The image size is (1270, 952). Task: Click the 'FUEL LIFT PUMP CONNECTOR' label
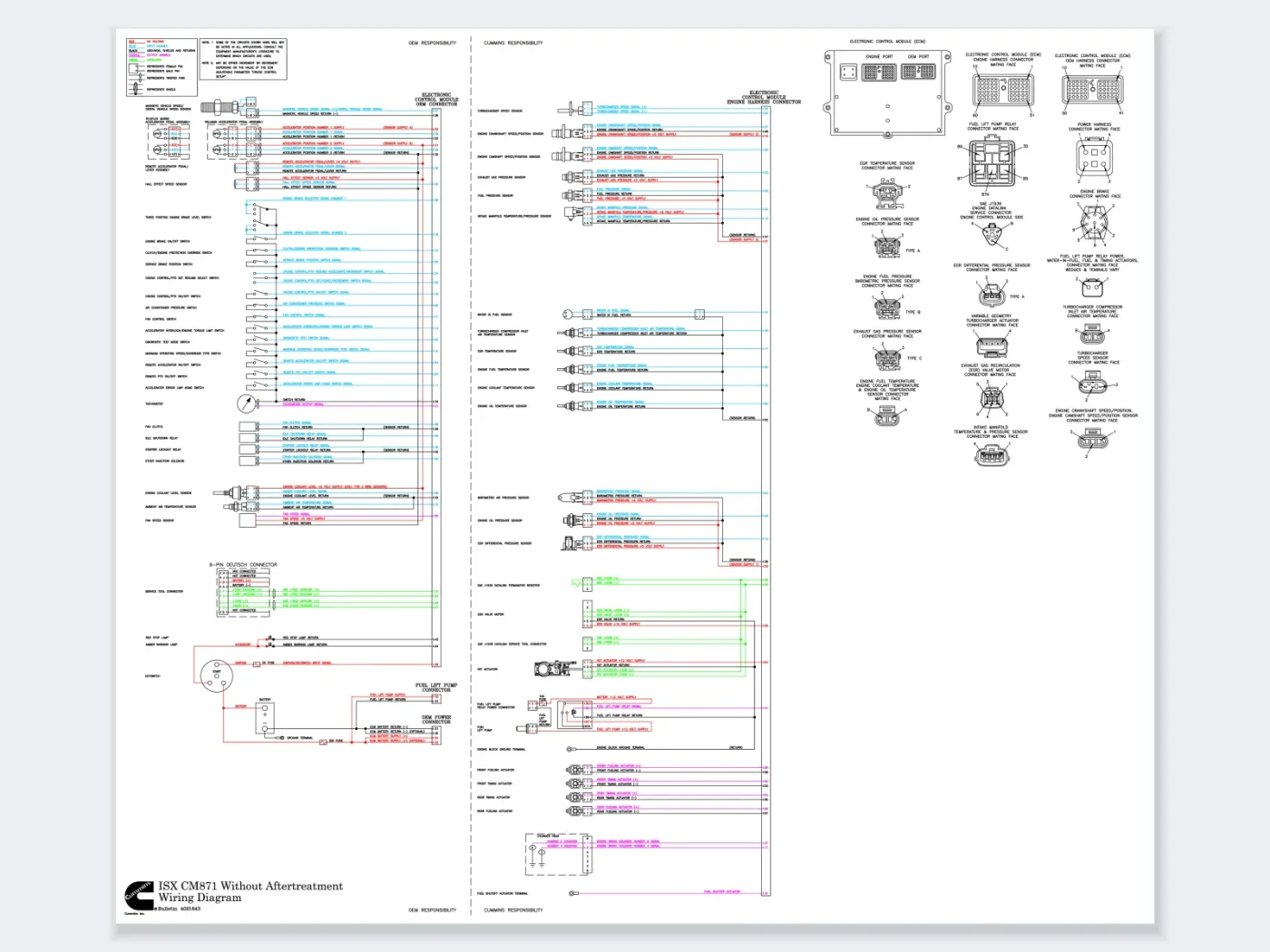click(436, 687)
